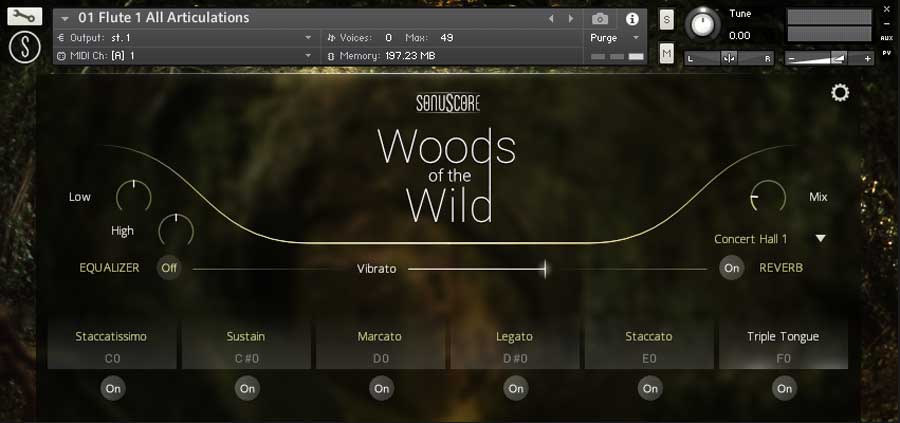
Task: Click the F0 keyswitch label
Action: pos(783,359)
